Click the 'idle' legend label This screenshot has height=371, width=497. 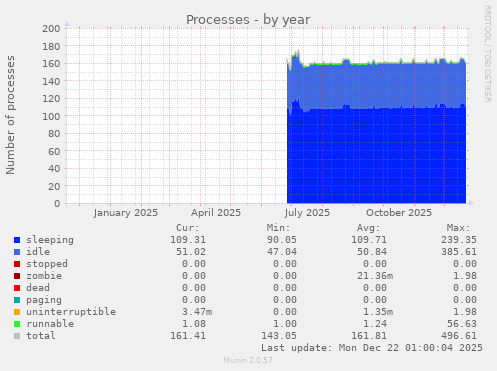[x=38, y=252]
